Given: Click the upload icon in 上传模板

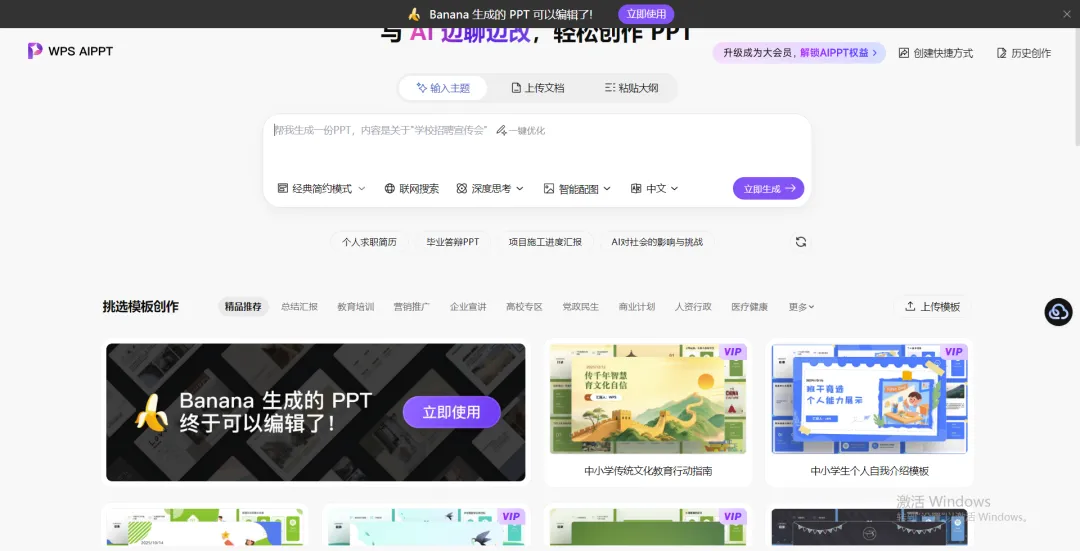Looking at the screenshot, I should click(910, 306).
